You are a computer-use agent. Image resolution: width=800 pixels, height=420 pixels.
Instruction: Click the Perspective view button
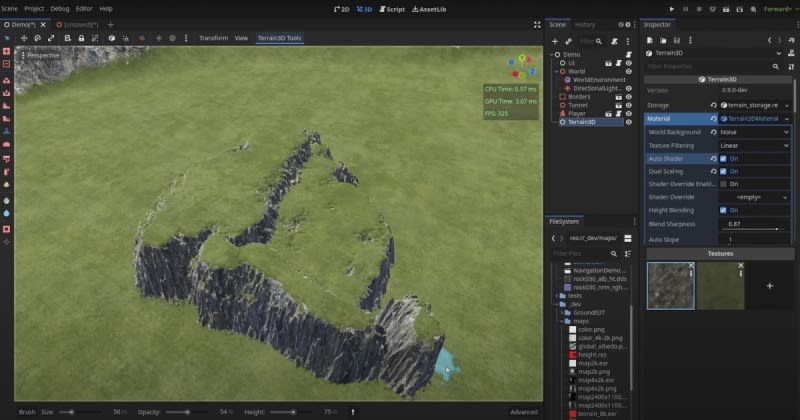pyautogui.click(x=42, y=55)
